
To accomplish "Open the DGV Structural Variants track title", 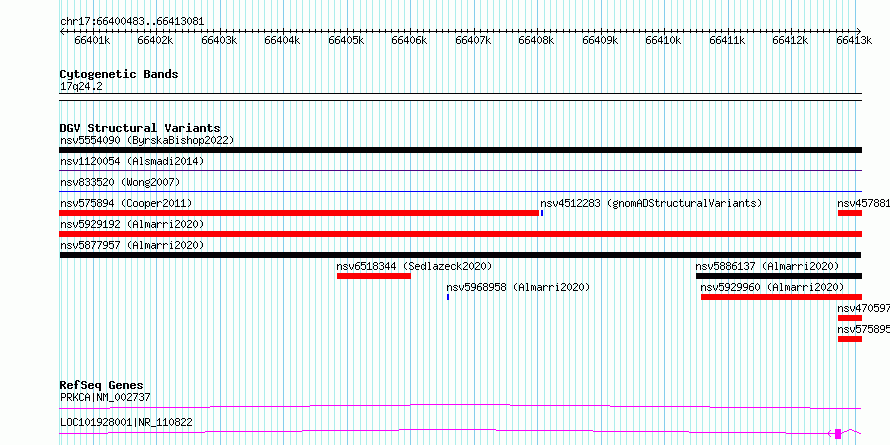I will [x=140, y=128].
